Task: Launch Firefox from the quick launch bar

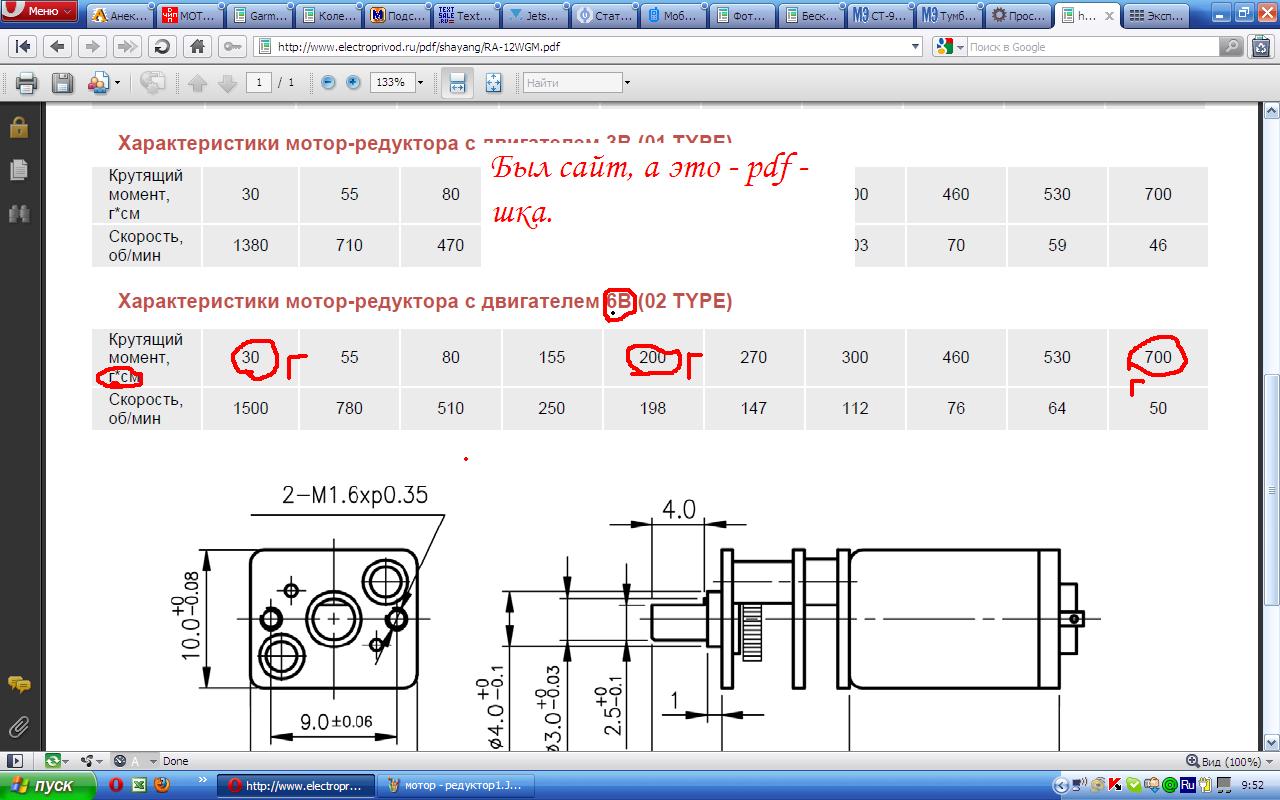Action: (x=161, y=785)
